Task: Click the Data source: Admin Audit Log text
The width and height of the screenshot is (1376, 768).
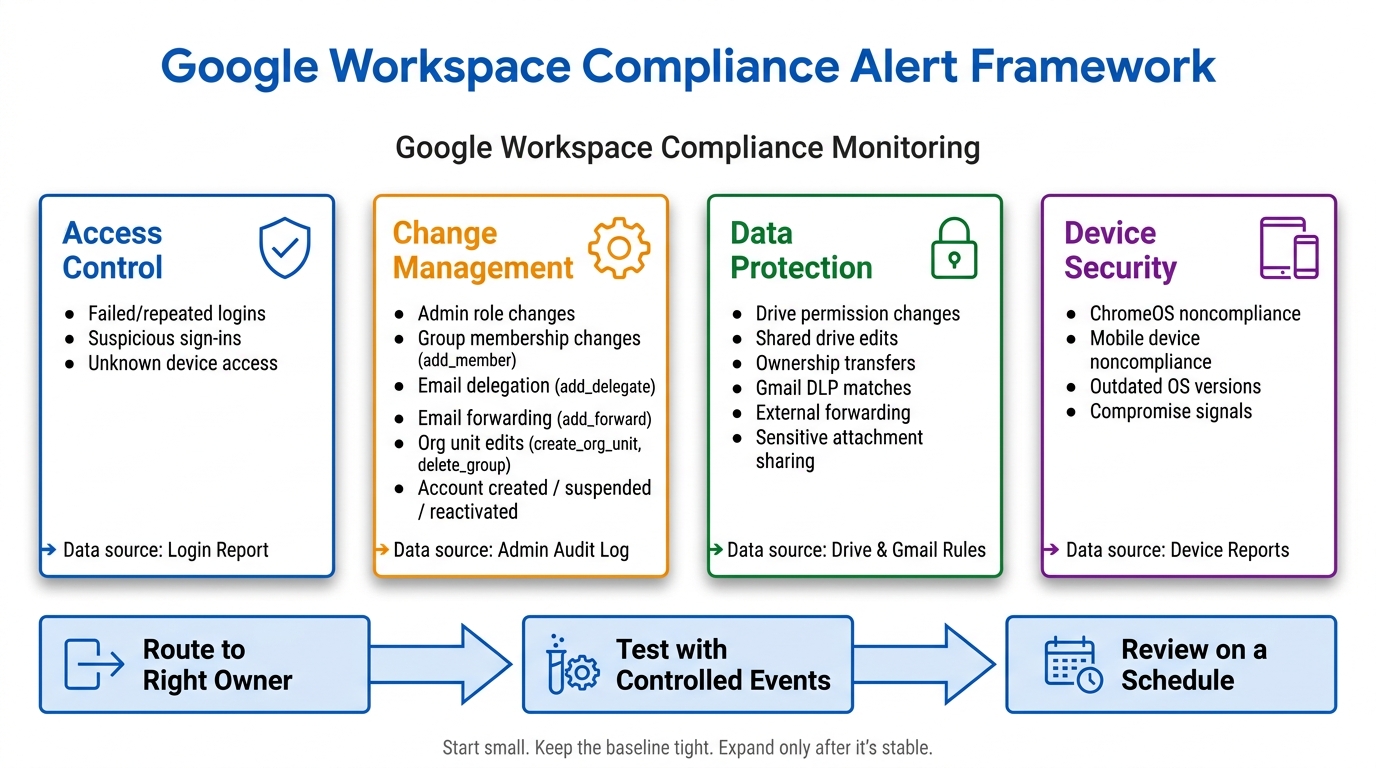Action: 511,550
